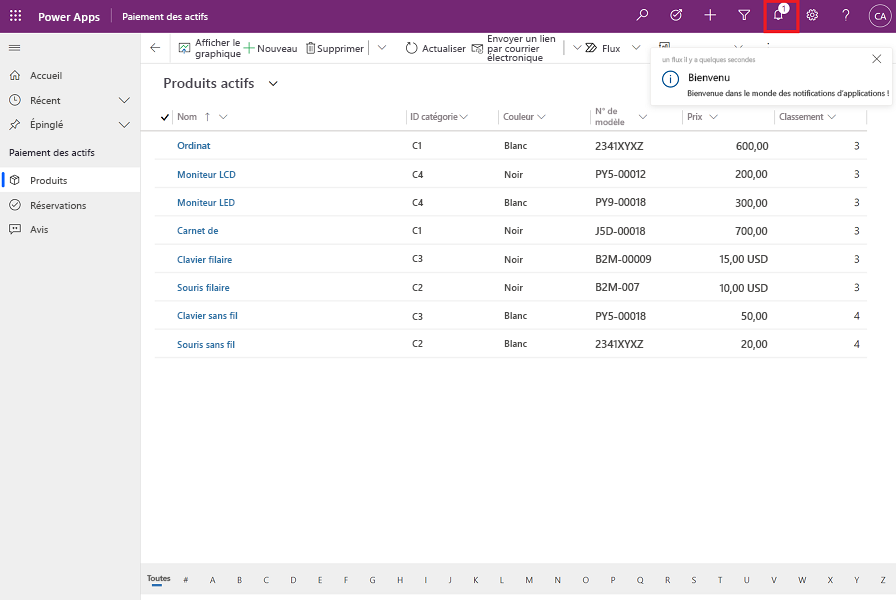
Task: Open the Flux dropdown menu
Action: coord(636,48)
